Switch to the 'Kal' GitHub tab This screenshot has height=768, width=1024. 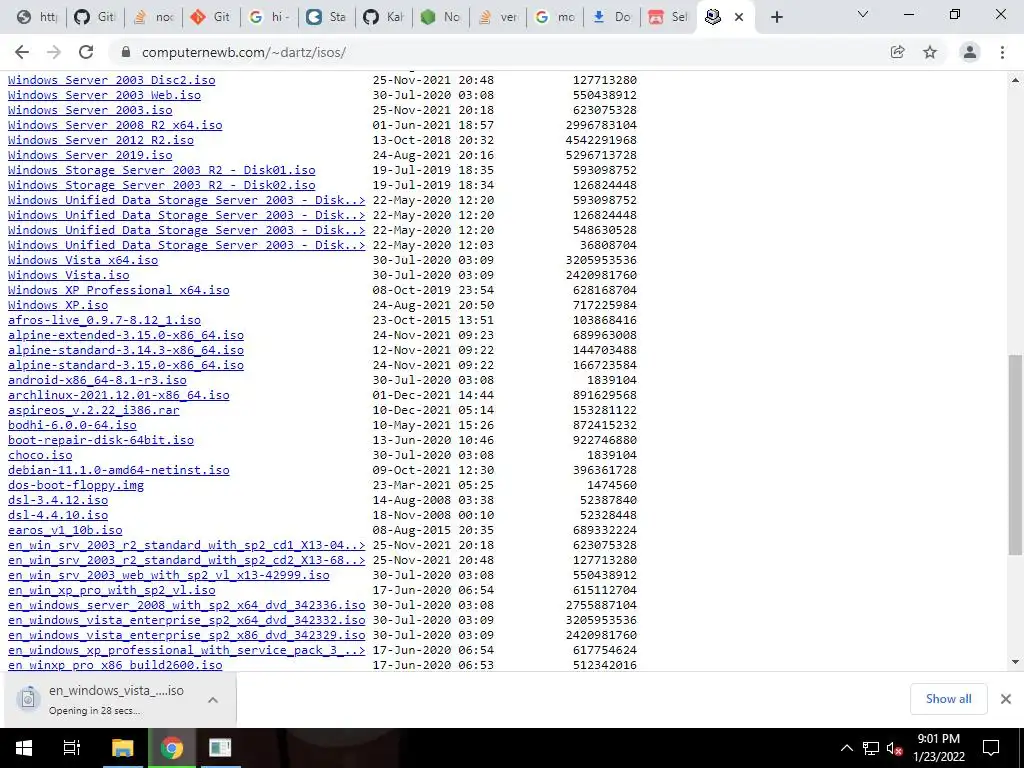pyautogui.click(x=383, y=17)
